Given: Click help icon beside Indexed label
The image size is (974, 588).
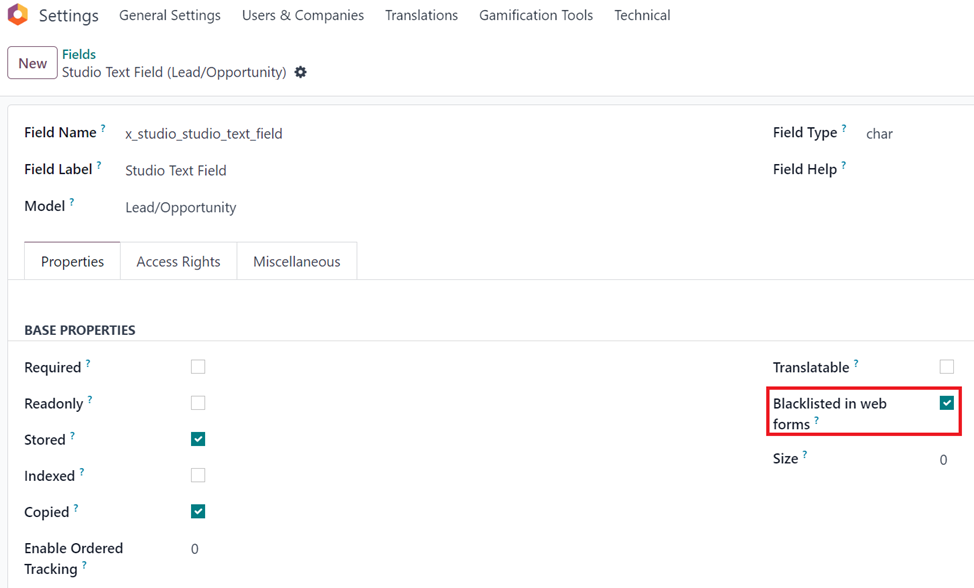Looking at the screenshot, I should [x=82, y=472].
